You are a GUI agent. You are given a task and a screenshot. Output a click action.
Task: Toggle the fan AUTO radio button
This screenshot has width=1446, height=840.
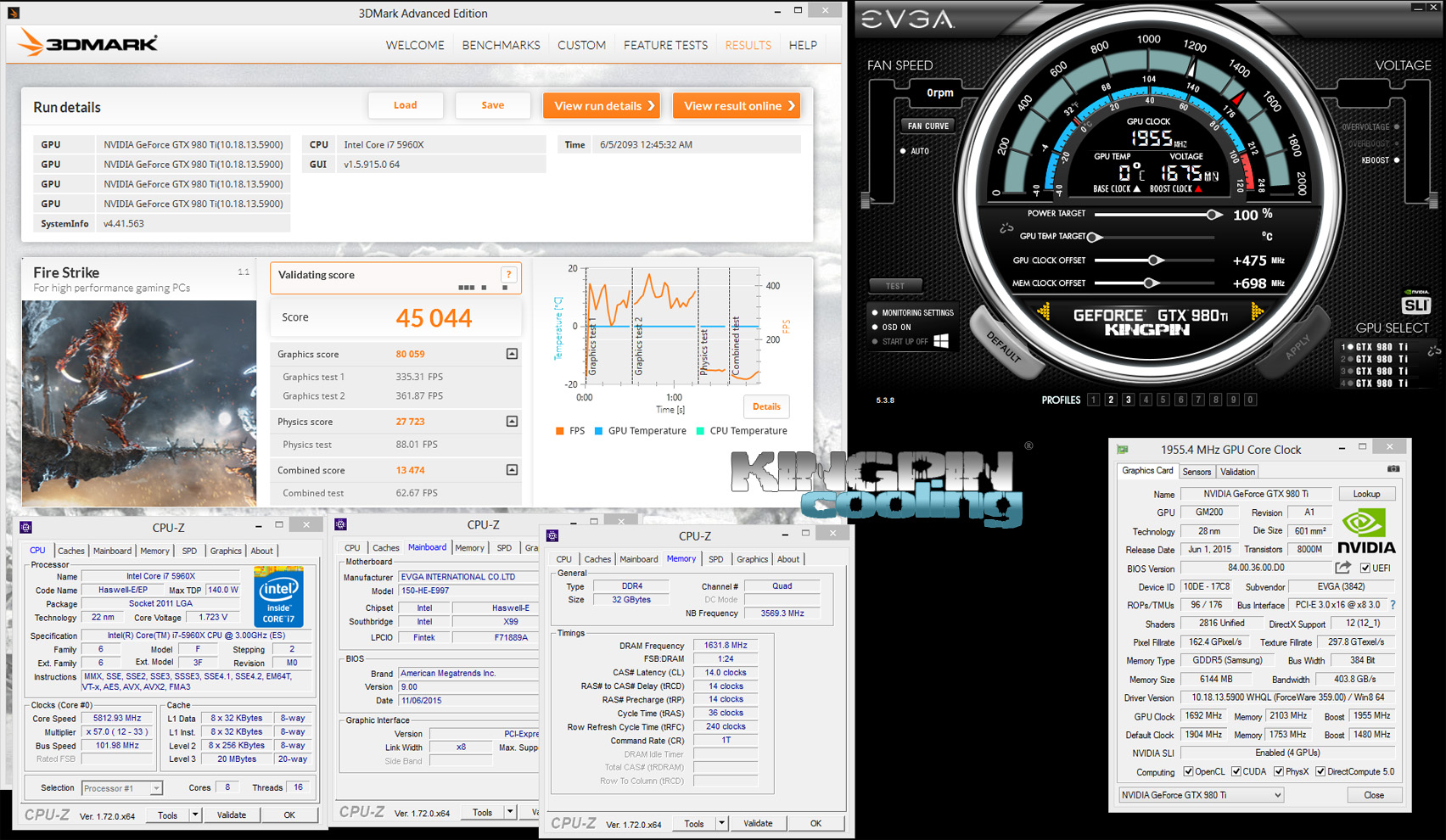903,151
